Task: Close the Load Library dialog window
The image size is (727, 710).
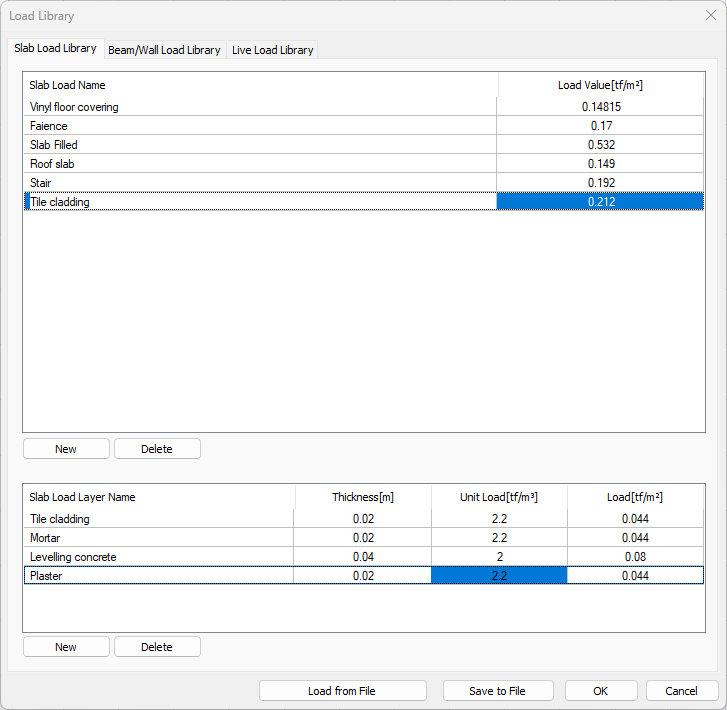Action: pos(710,15)
